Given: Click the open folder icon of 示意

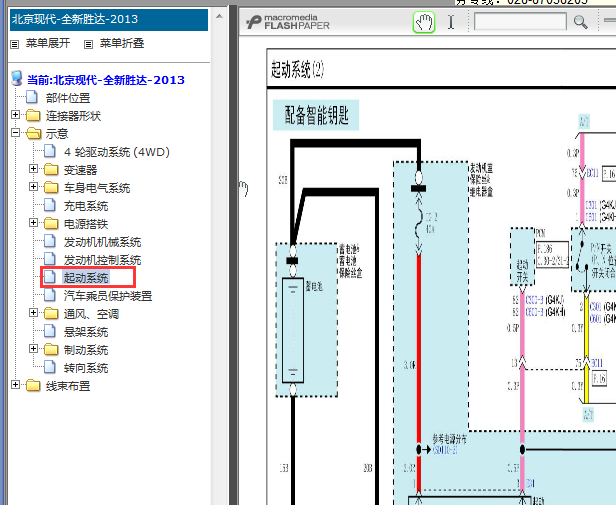Looking at the screenshot, I should 33,134.
